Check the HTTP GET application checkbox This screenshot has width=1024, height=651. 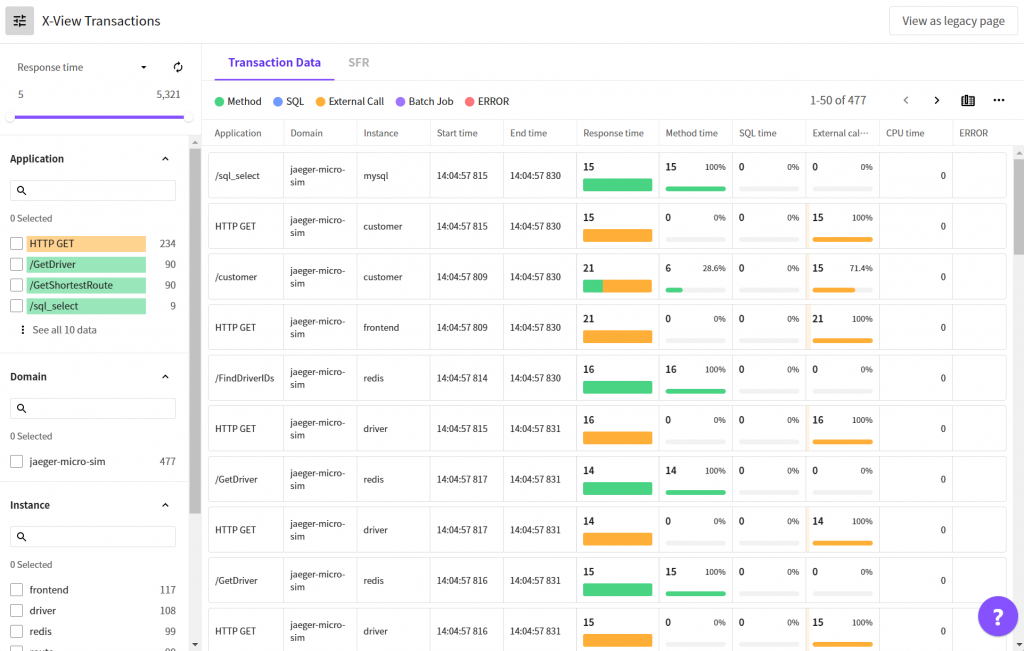click(x=16, y=244)
